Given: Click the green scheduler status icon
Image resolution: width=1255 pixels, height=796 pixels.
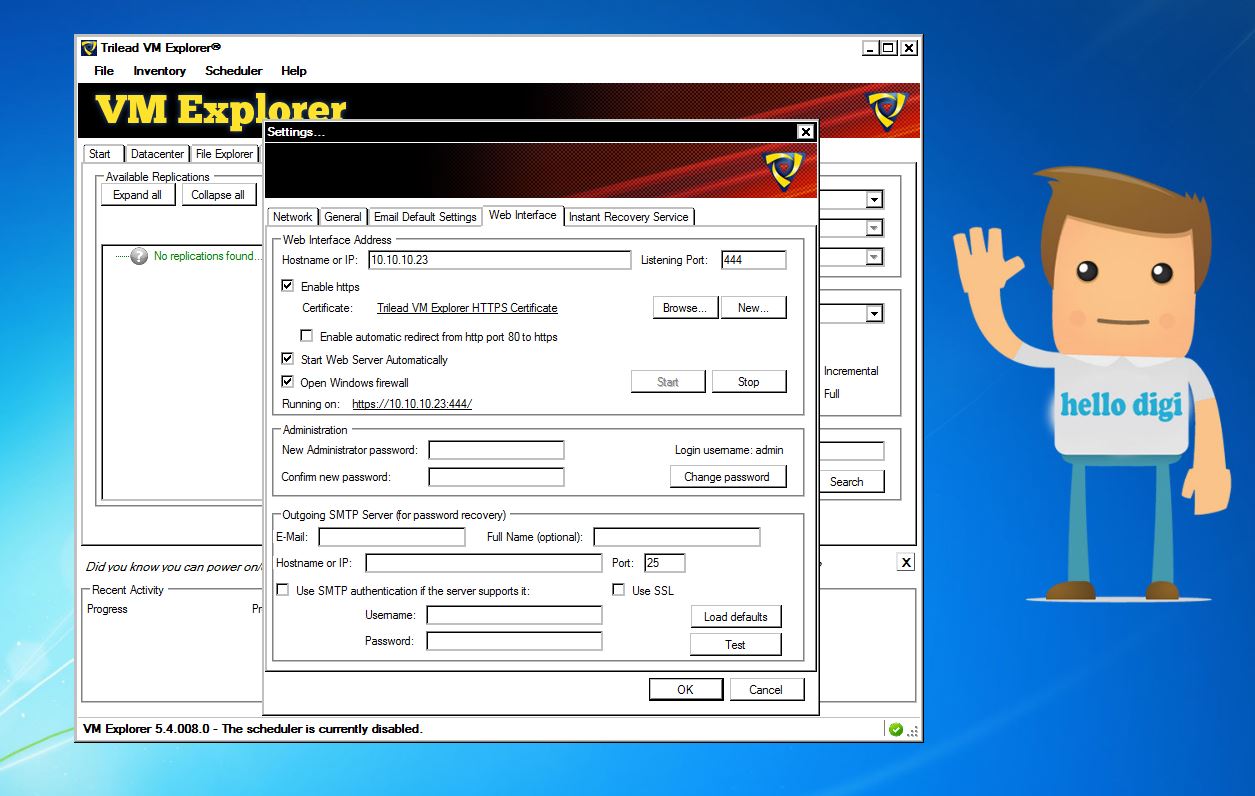Looking at the screenshot, I should [895, 729].
